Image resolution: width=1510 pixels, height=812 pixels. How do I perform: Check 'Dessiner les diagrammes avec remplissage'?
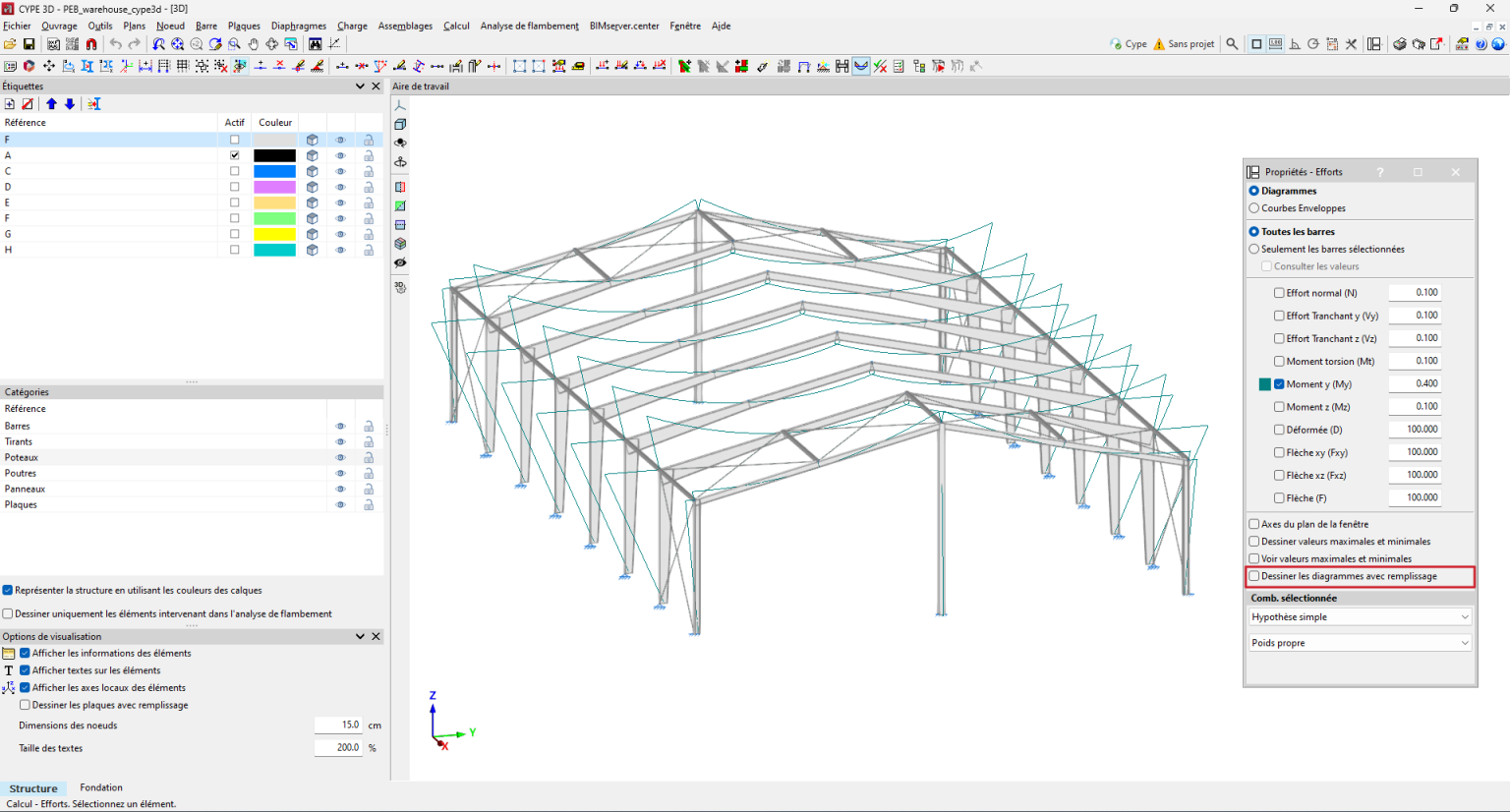pos(1254,577)
